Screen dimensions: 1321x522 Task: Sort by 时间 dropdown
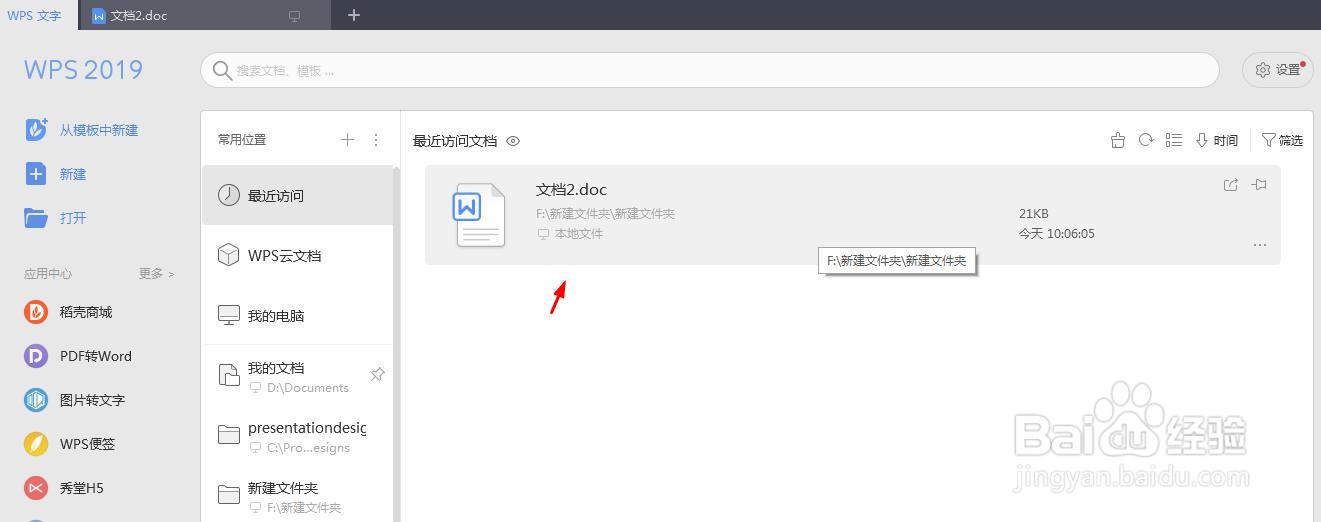1217,140
